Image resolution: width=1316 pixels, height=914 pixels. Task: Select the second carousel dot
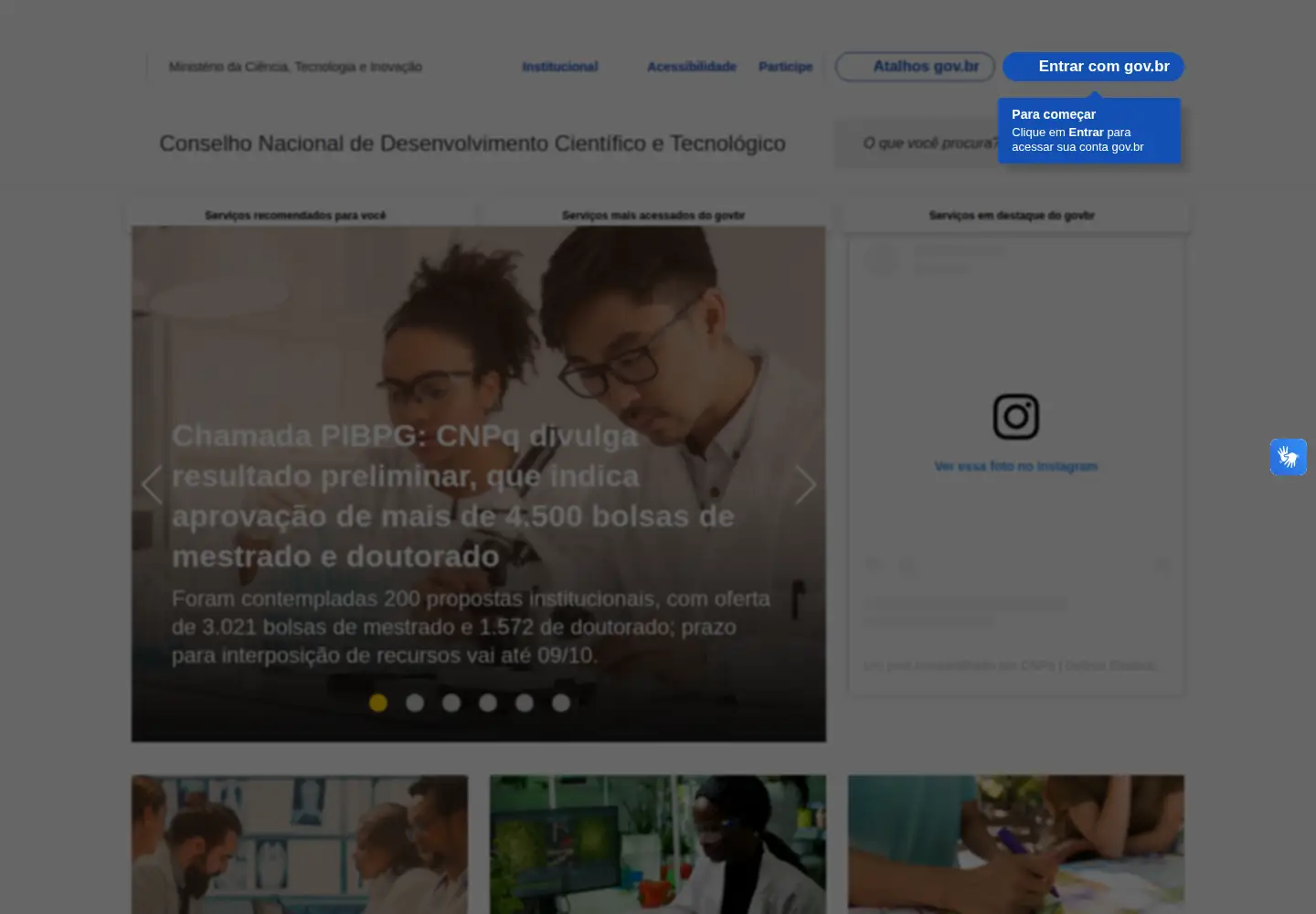[415, 703]
